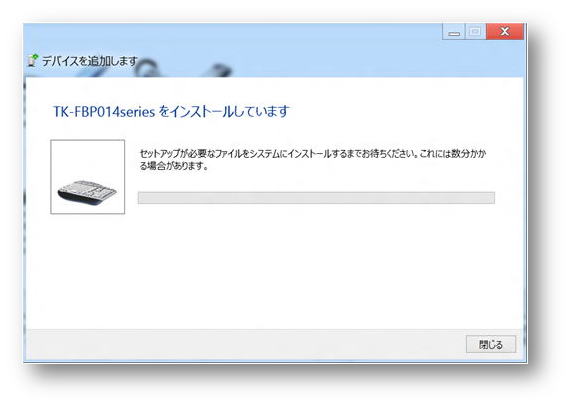Close the wizard with the red X

(x=505, y=32)
